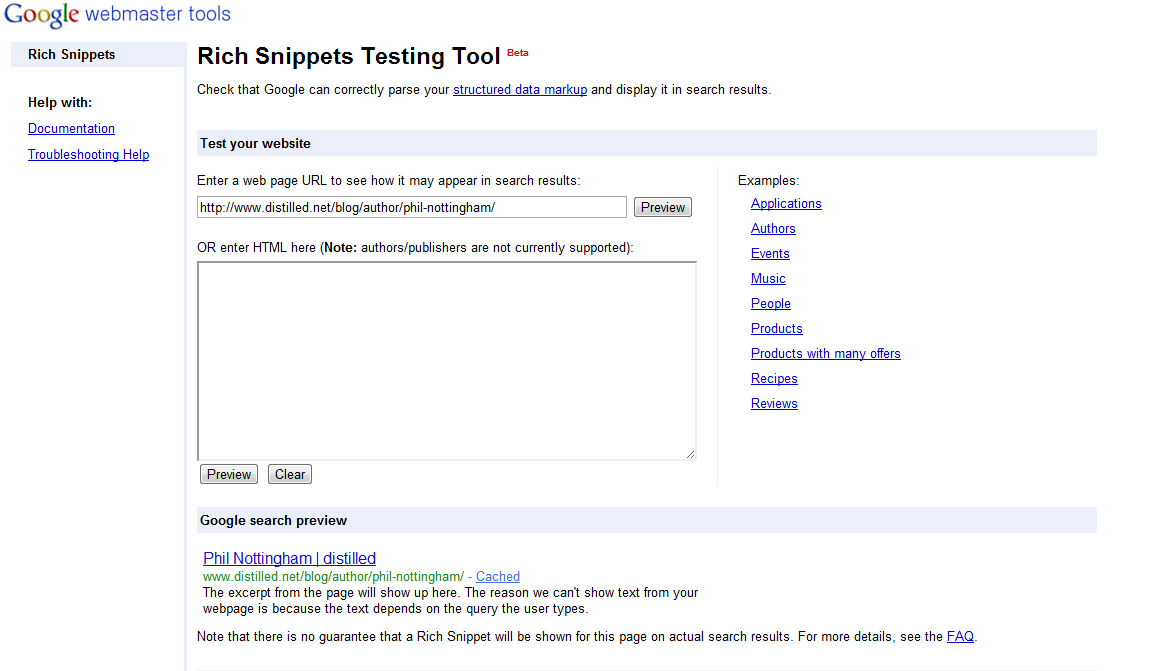
Task: Open the Events example link
Action: (x=770, y=254)
